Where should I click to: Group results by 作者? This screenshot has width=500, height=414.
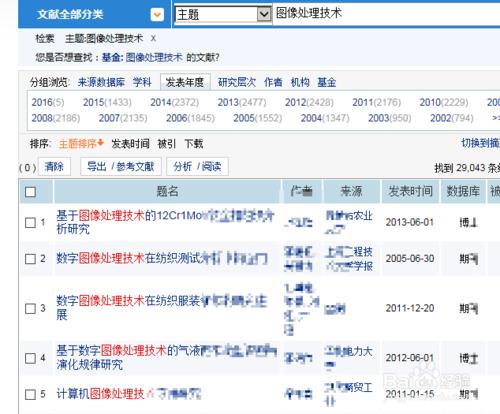point(273,82)
